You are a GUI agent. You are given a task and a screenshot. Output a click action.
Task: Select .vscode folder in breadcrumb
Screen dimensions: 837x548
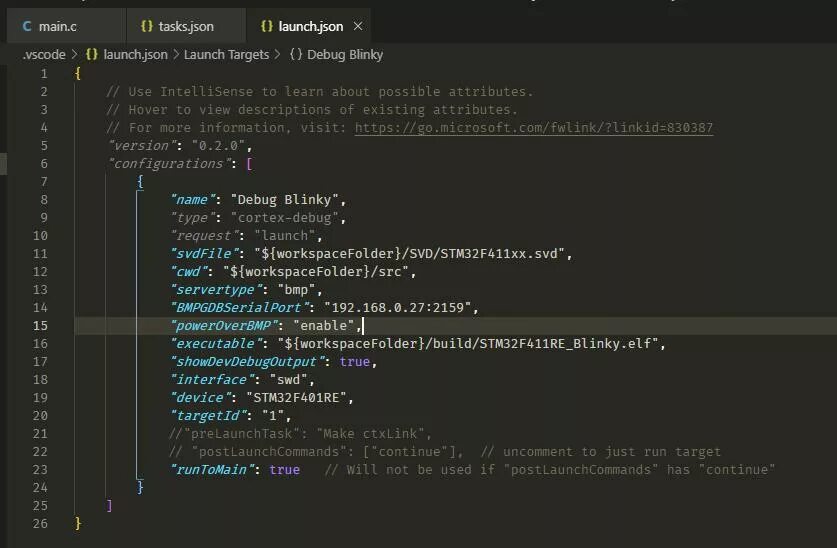point(44,54)
